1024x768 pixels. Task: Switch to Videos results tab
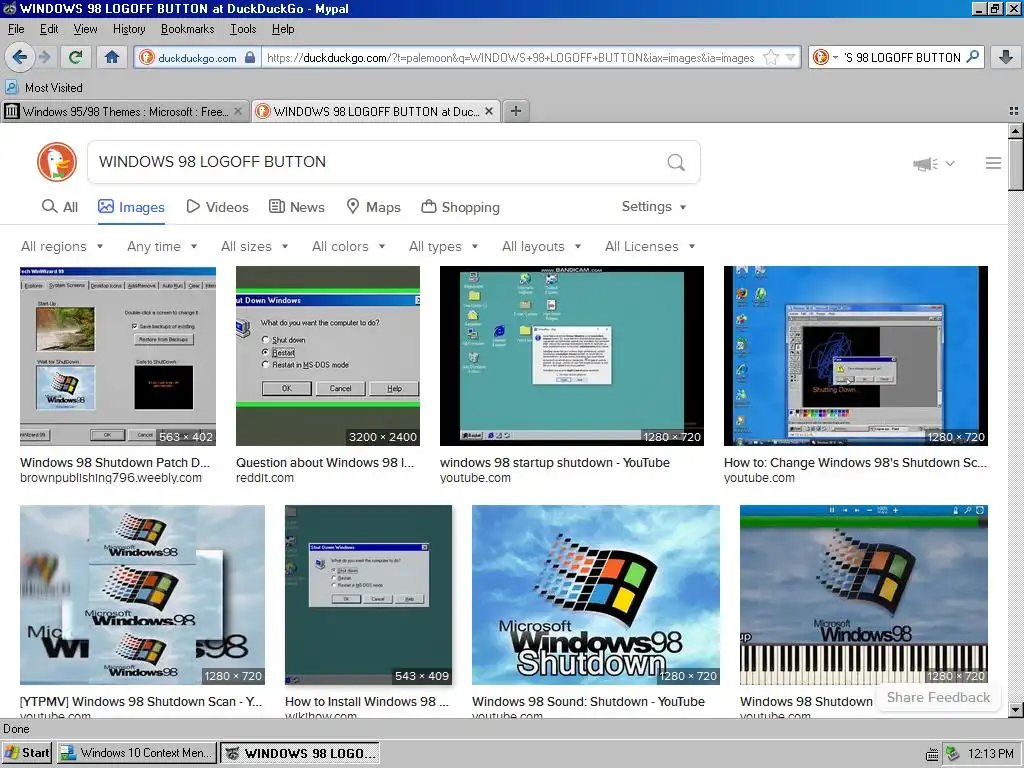tap(217, 207)
